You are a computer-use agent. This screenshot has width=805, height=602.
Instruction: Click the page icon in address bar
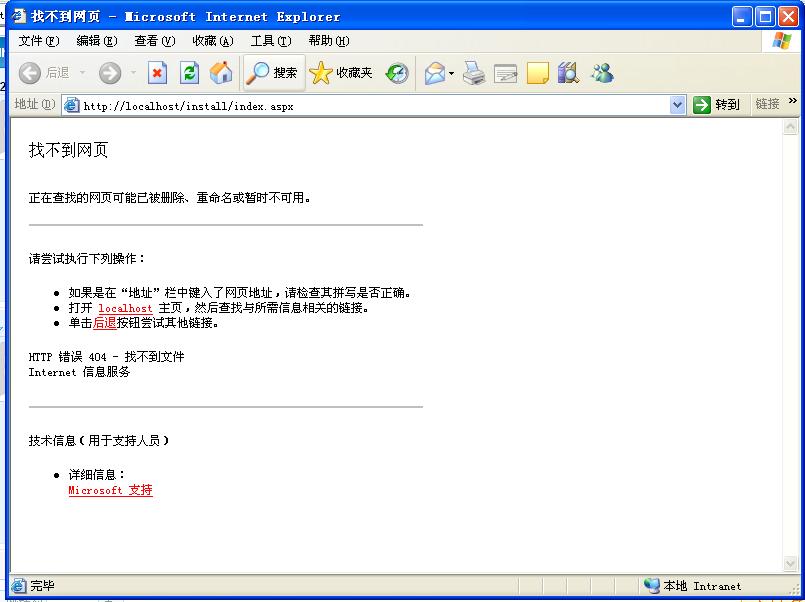[x=71, y=105]
